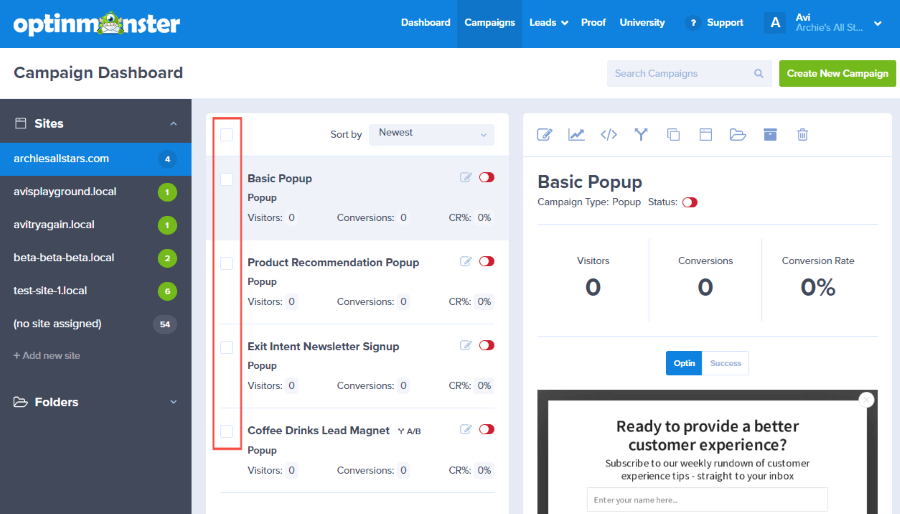Toggle Basic Popup status in list
This screenshot has width=900, height=514.
tap(487, 177)
